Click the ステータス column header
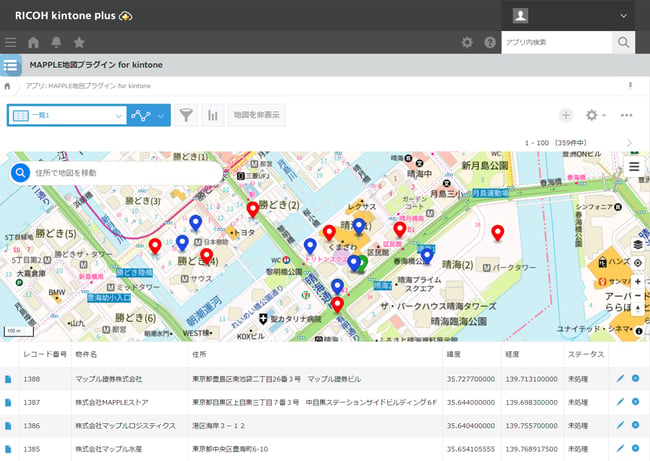The height and width of the screenshot is (461, 650). (586, 354)
